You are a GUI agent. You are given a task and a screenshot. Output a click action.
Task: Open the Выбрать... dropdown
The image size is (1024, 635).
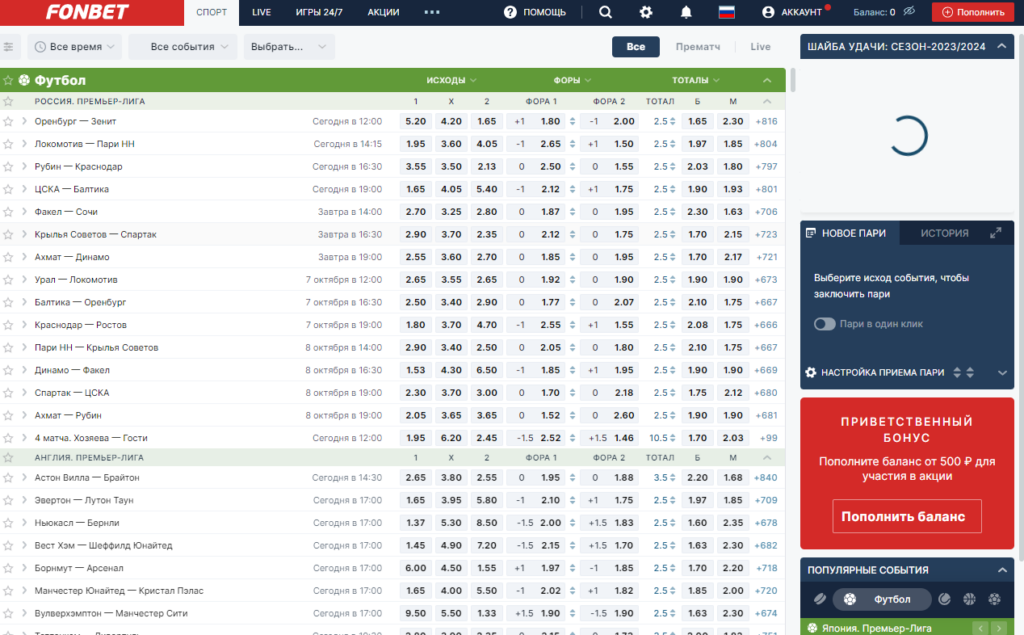(289, 47)
